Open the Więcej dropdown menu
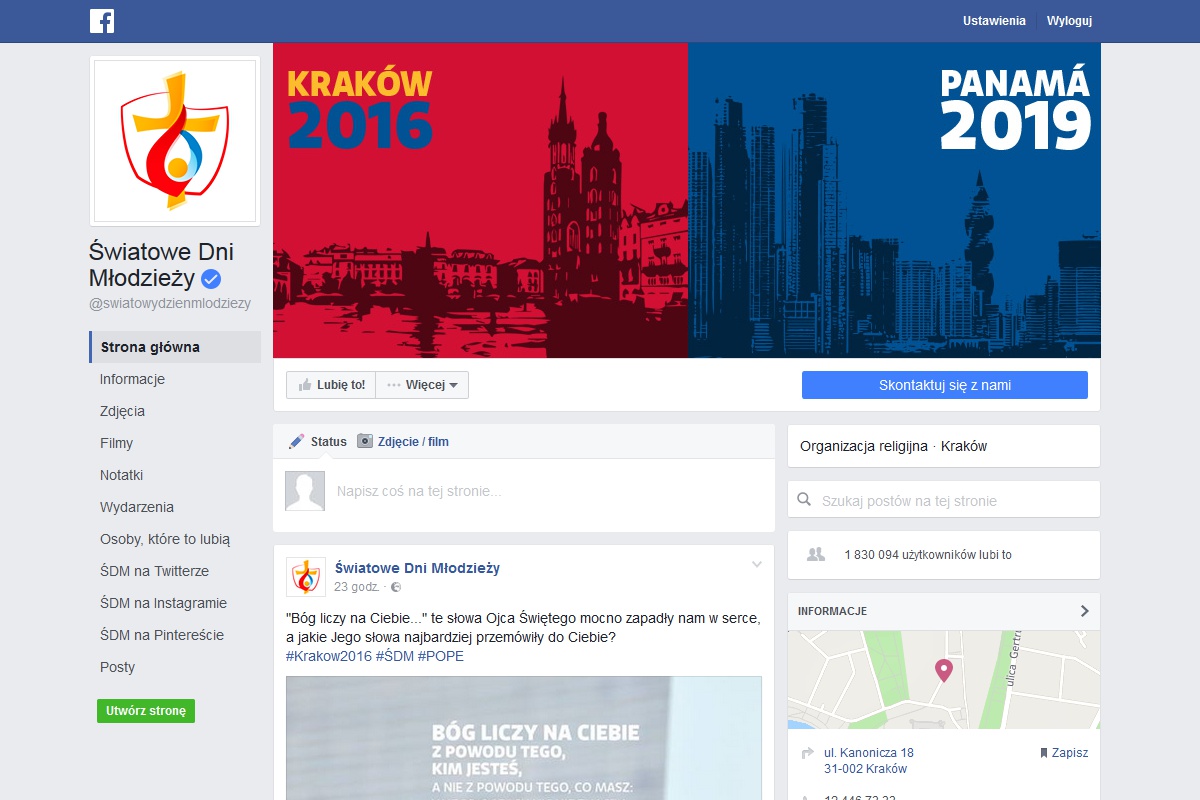This screenshot has width=1200, height=800. coord(422,385)
